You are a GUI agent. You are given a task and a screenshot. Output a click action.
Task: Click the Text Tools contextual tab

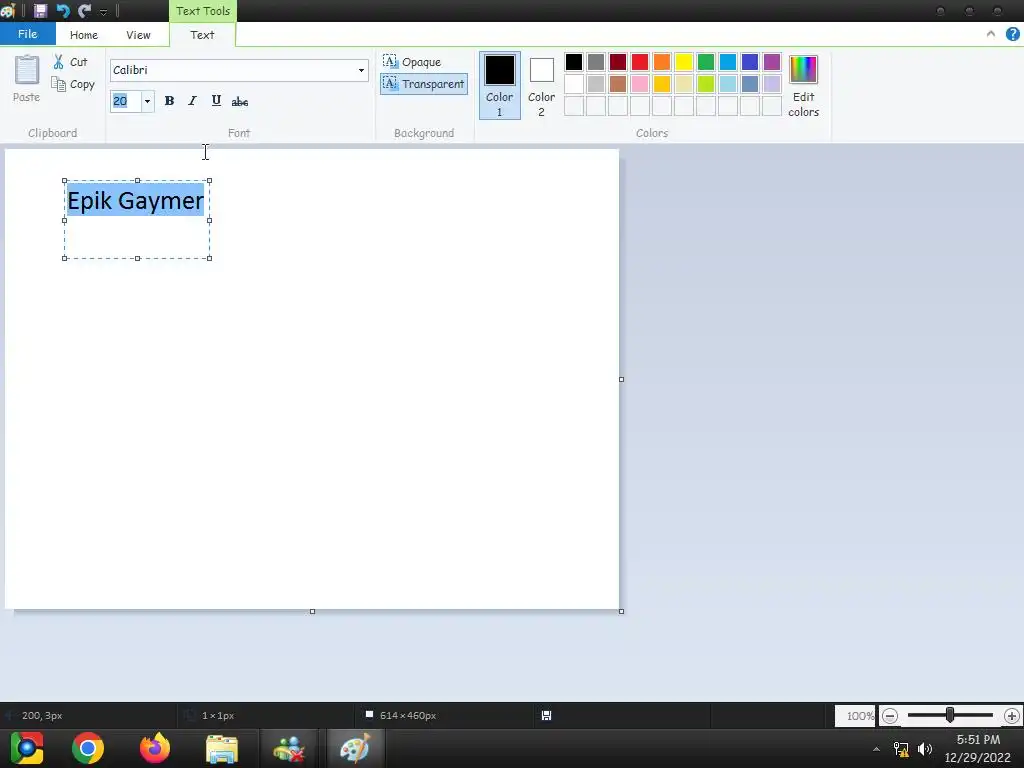tap(203, 10)
